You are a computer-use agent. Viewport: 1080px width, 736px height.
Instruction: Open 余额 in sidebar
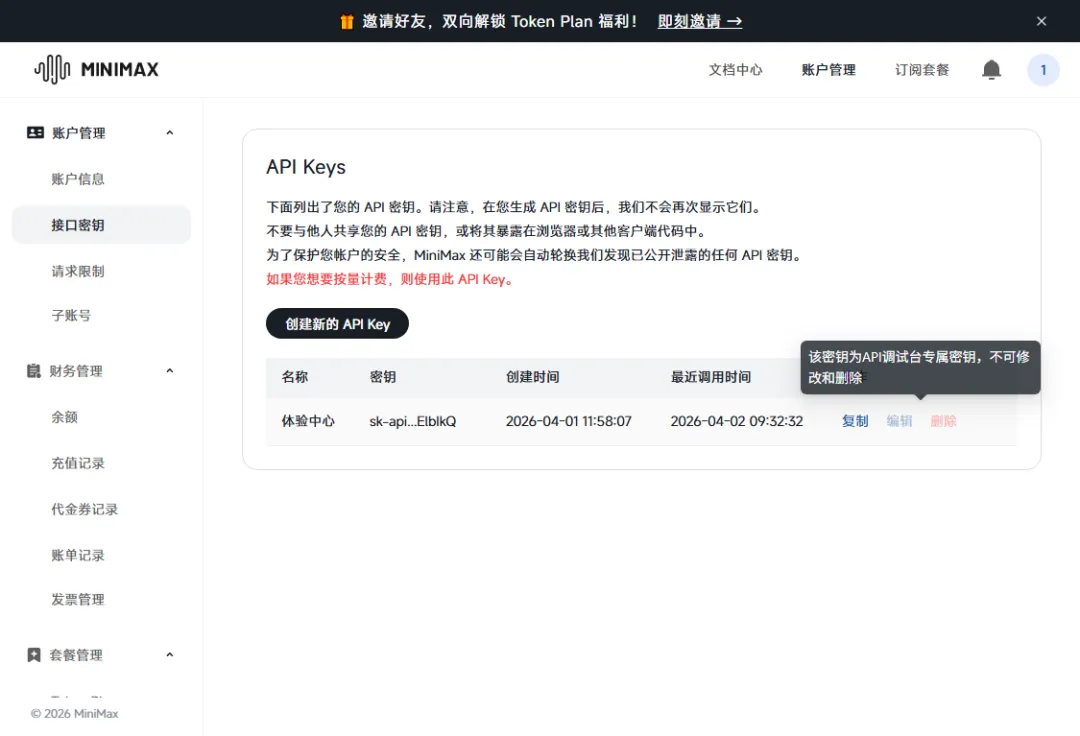click(x=64, y=417)
